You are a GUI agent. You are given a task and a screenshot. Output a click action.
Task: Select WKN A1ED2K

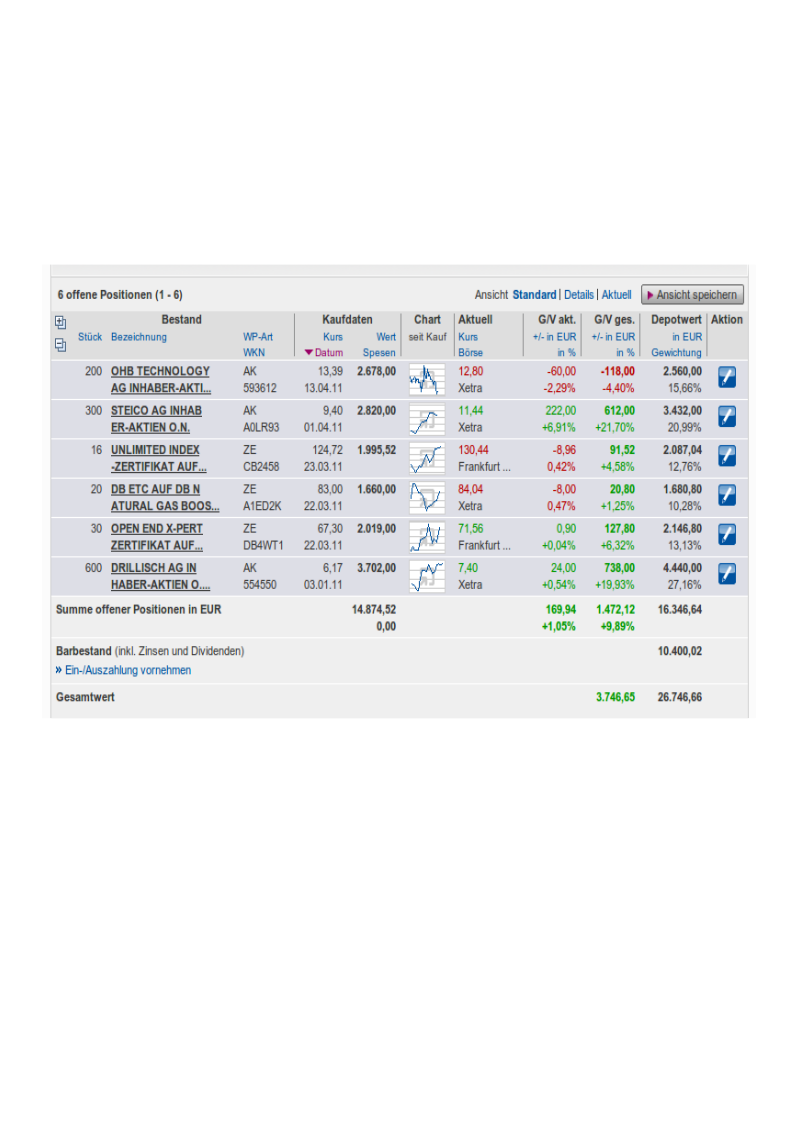[262, 506]
